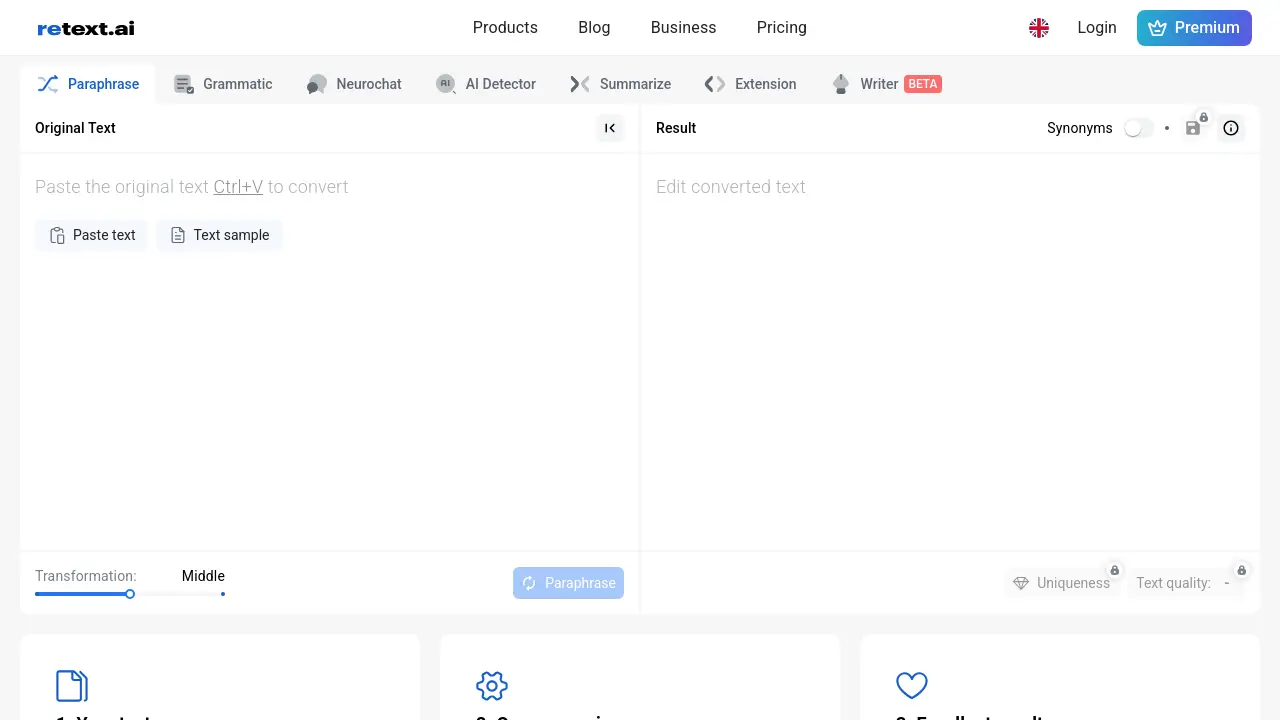Image resolution: width=1280 pixels, height=720 pixels.
Task: Click the Paraphrase shuffle-arrows tab icon
Action: 48,84
